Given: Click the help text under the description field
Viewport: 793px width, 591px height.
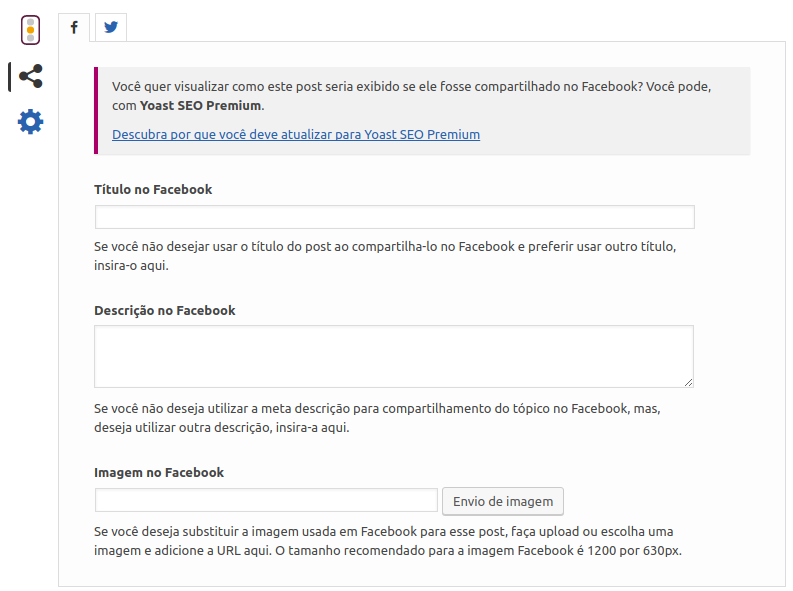Looking at the screenshot, I should [377, 418].
